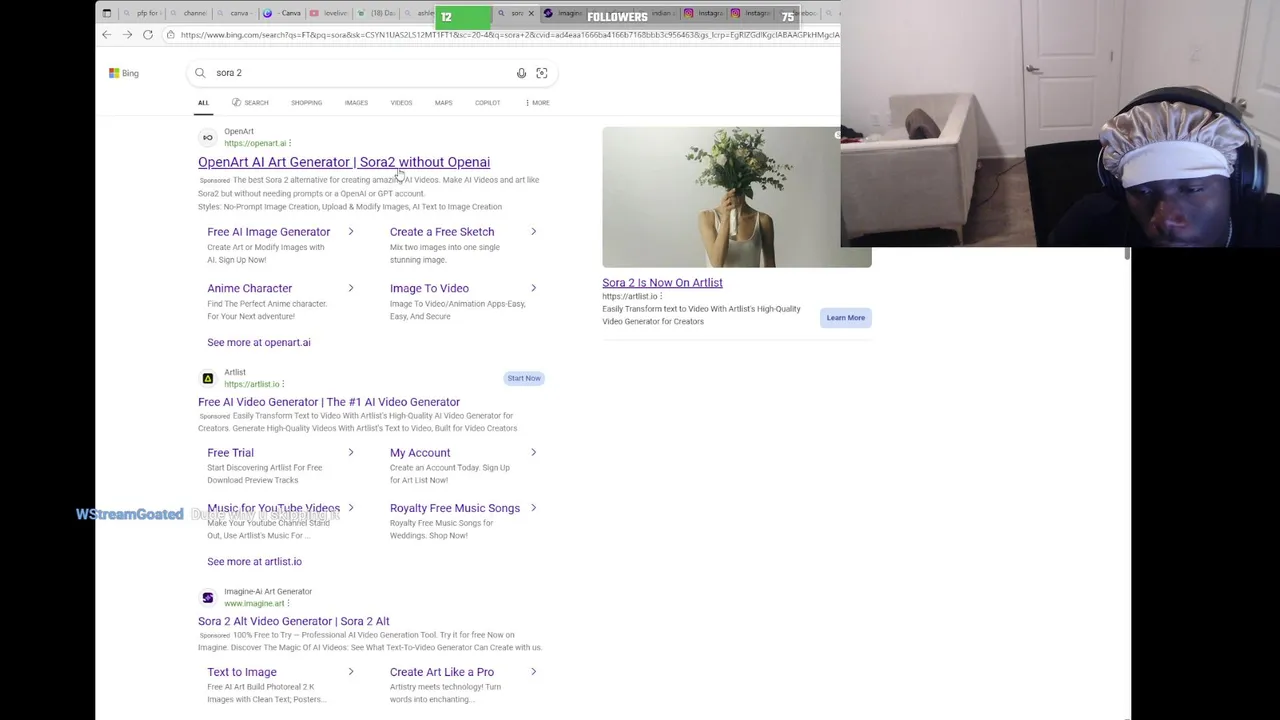Select the ALL search tab
Screen dimensions: 1280x720
[x=203, y=103]
